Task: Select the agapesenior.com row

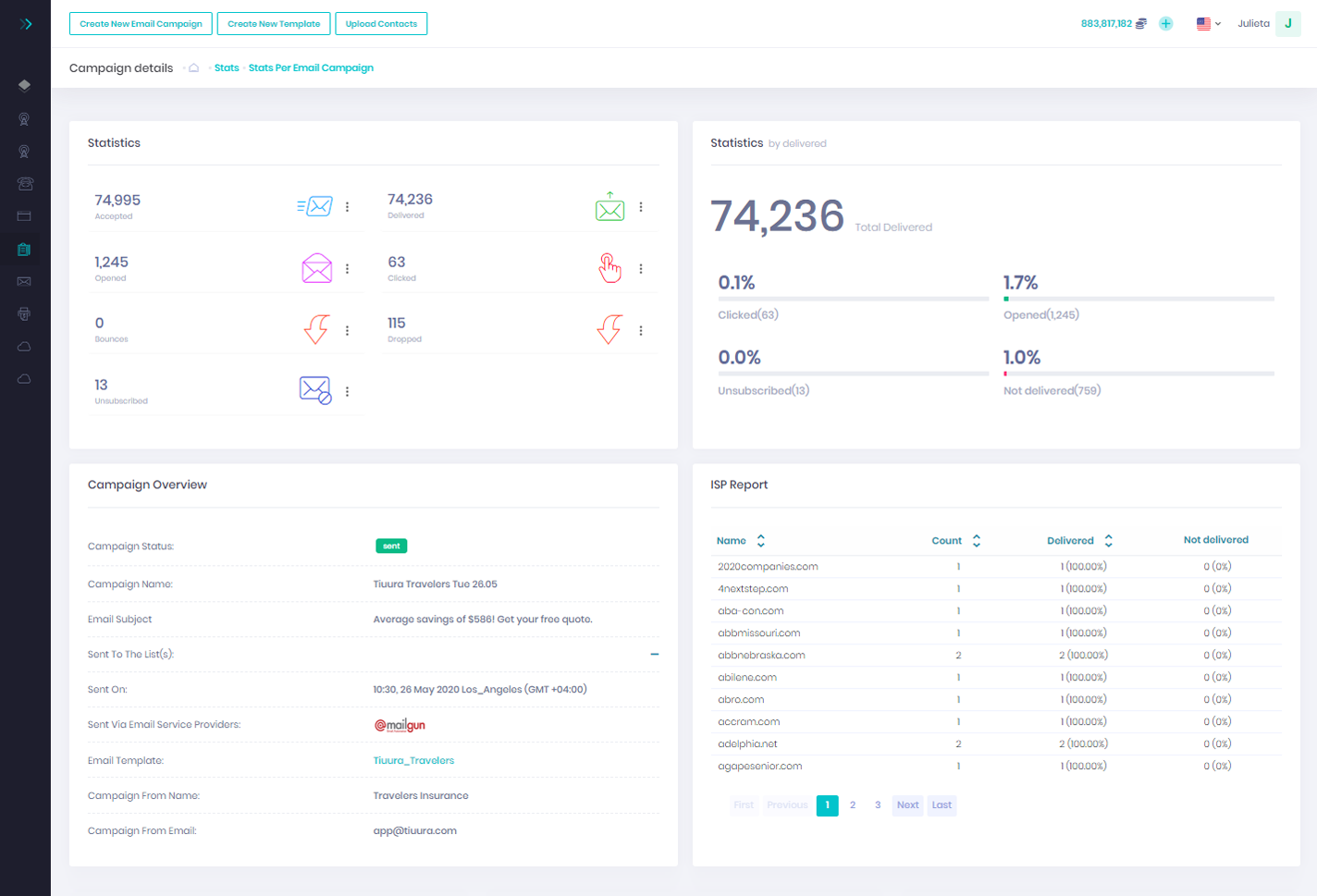Action: tap(996, 767)
